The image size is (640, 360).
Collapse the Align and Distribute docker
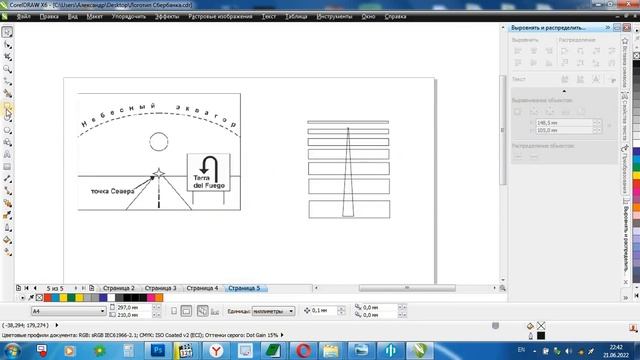[608, 27]
